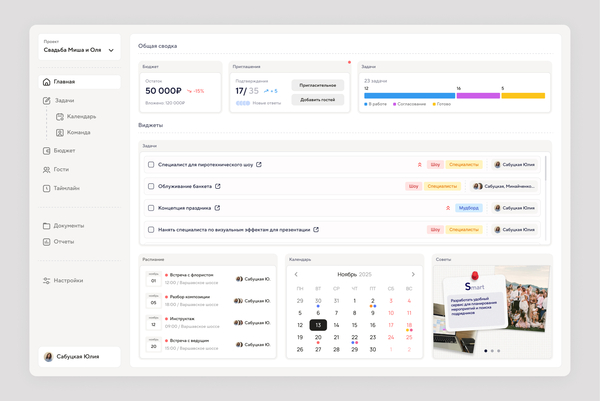Open Таймлайн clock icon in sidebar
Image resolution: width=600 pixels, height=401 pixels.
46,188
